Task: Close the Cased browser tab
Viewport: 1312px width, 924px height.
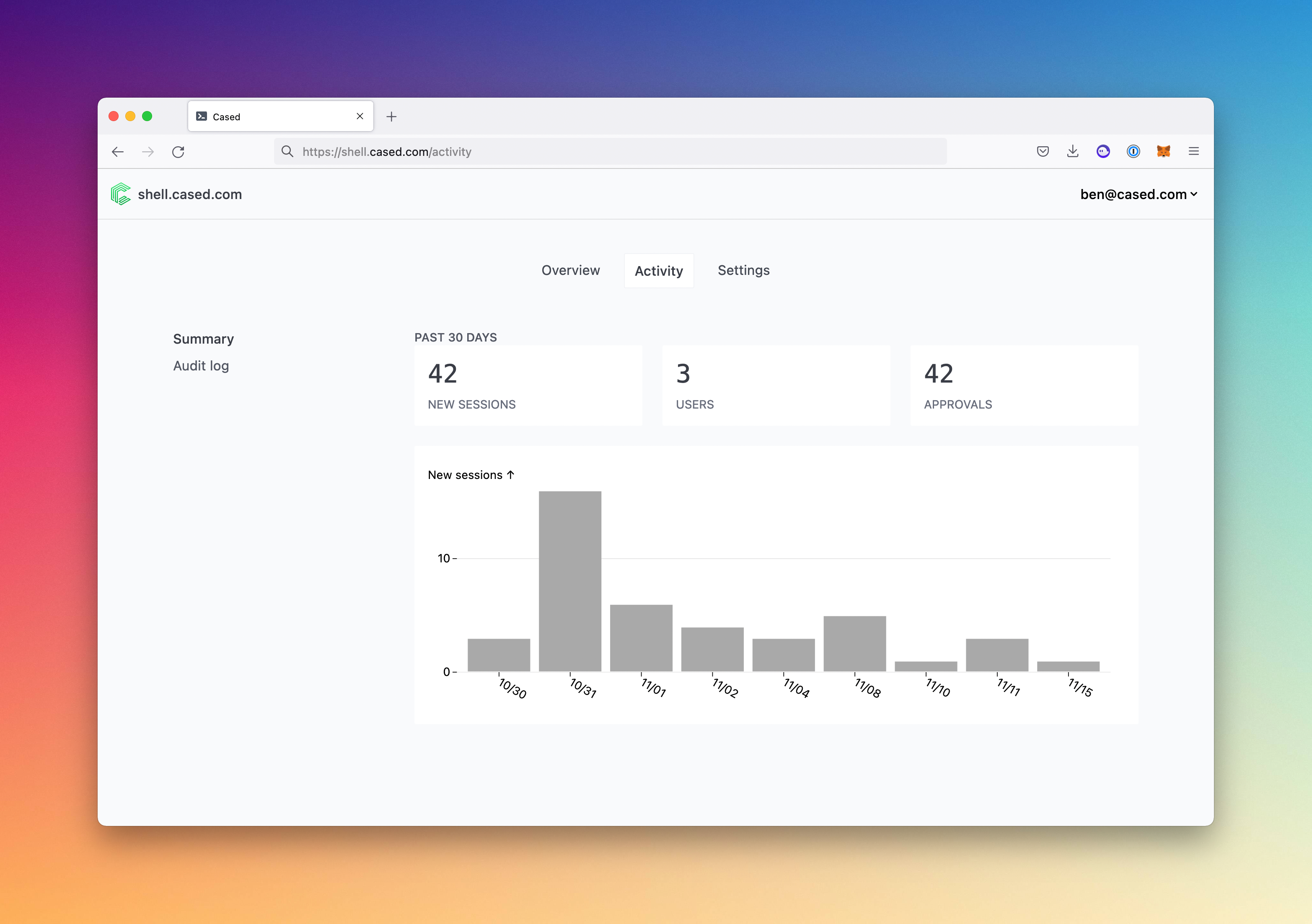Action: 360,116
